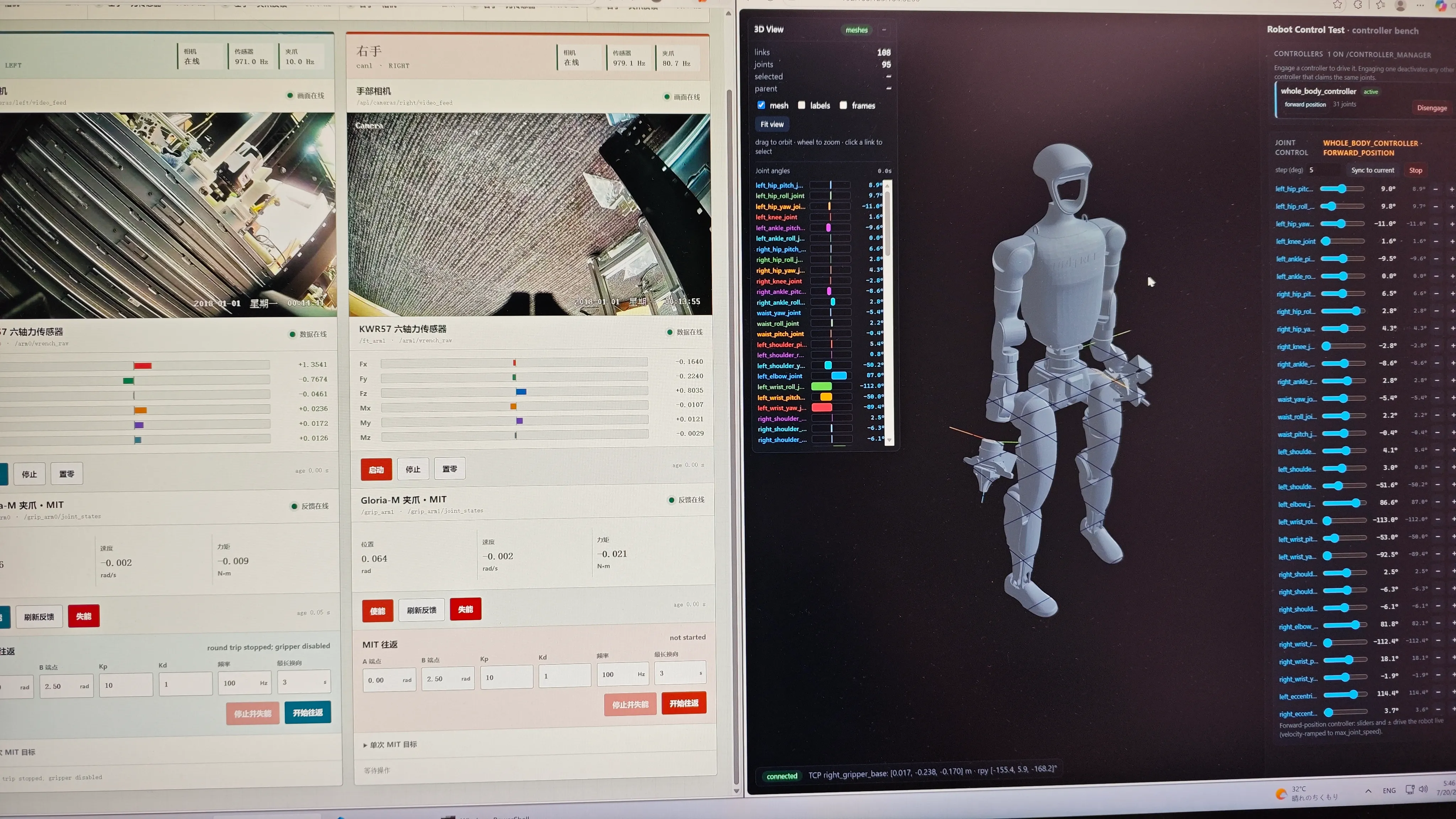The image size is (1456, 819).
Task: Expand the 单次 MIT 目标 section in right-hand panel
Action: (x=390, y=744)
